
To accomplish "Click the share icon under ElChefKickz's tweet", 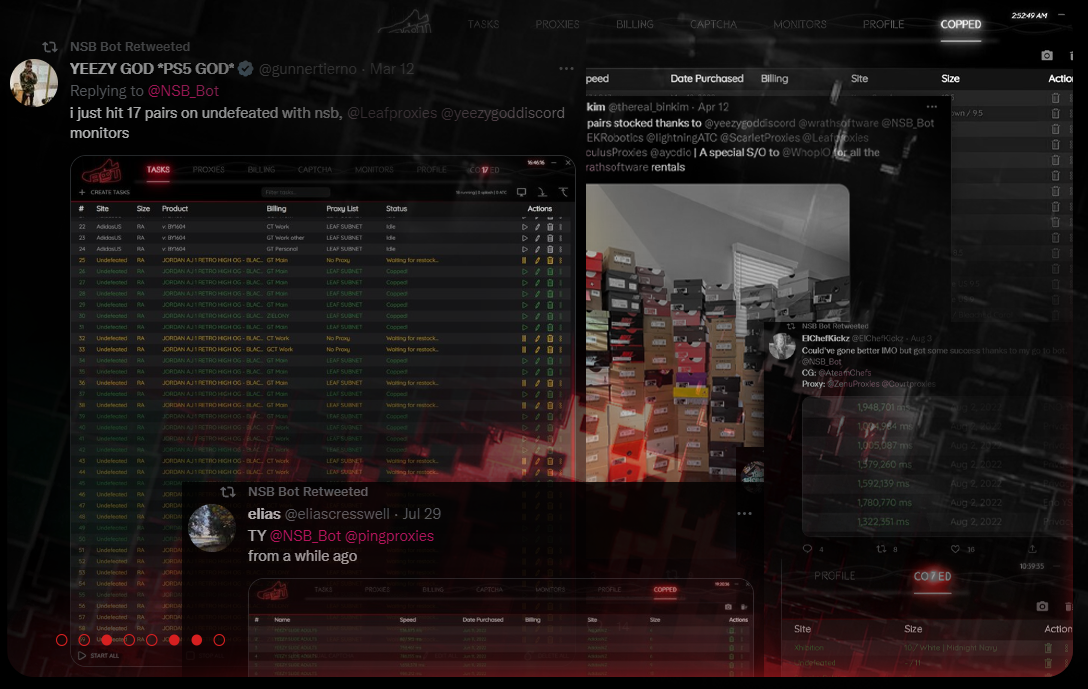I will (x=1031, y=549).
